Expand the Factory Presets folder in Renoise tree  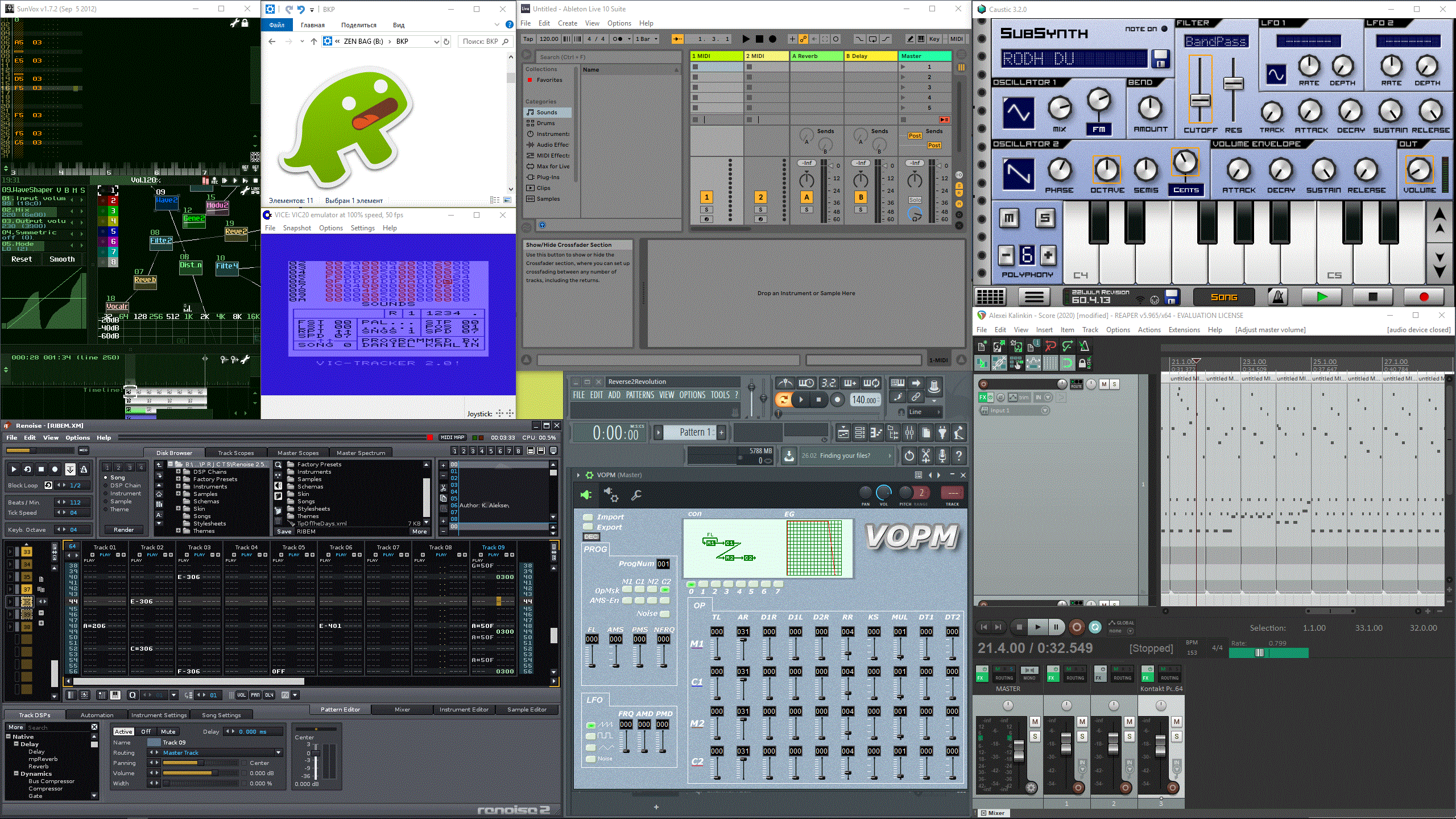178,479
